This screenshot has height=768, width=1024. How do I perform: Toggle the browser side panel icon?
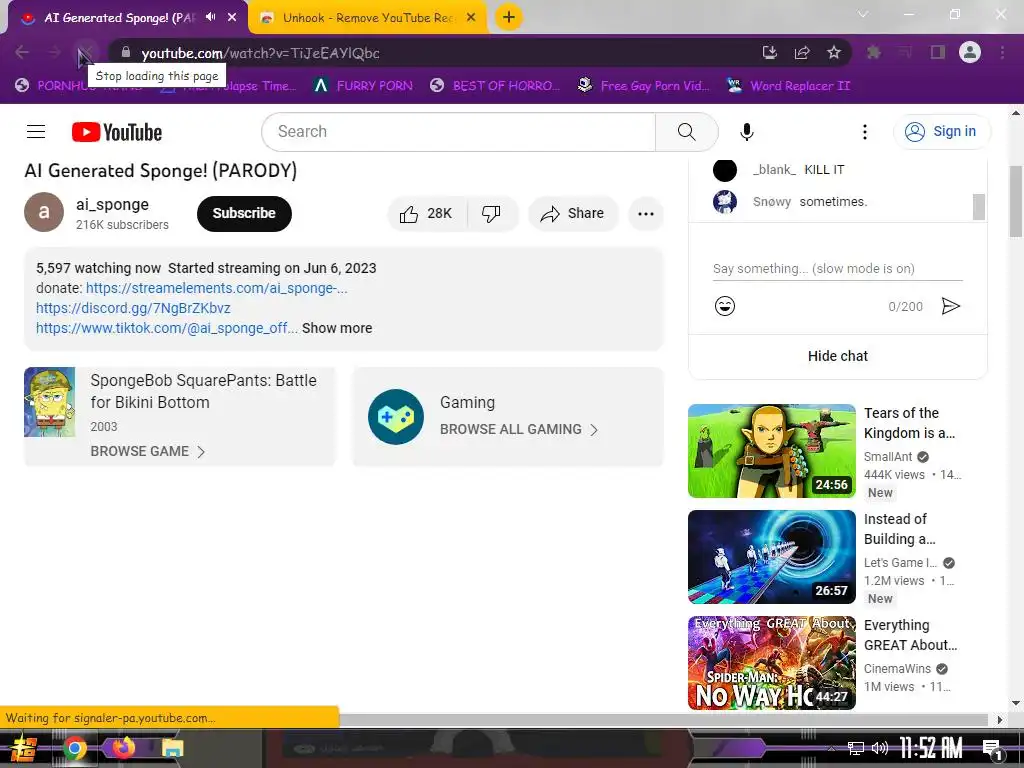pos(938,53)
